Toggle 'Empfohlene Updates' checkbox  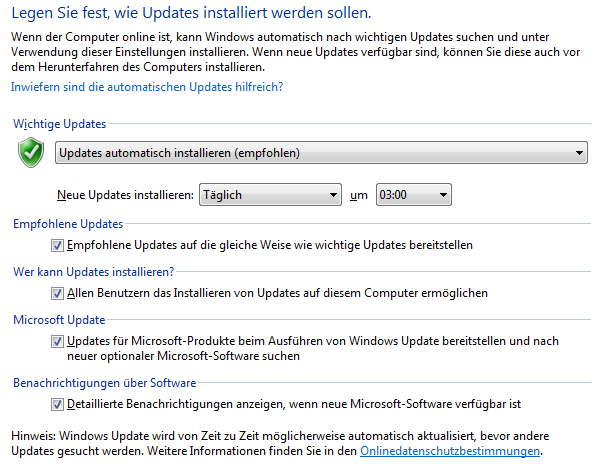pyautogui.click(x=57, y=245)
